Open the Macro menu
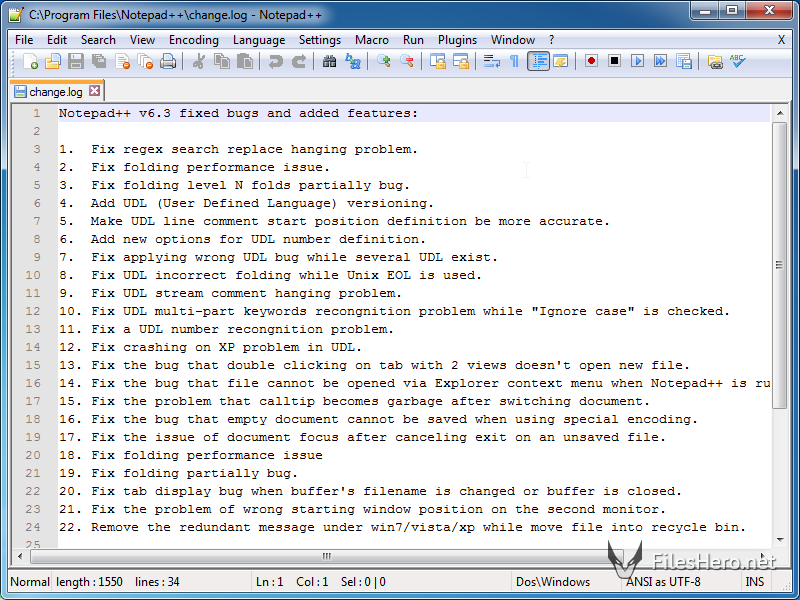This screenshot has width=800, height=600. point(372,40)
